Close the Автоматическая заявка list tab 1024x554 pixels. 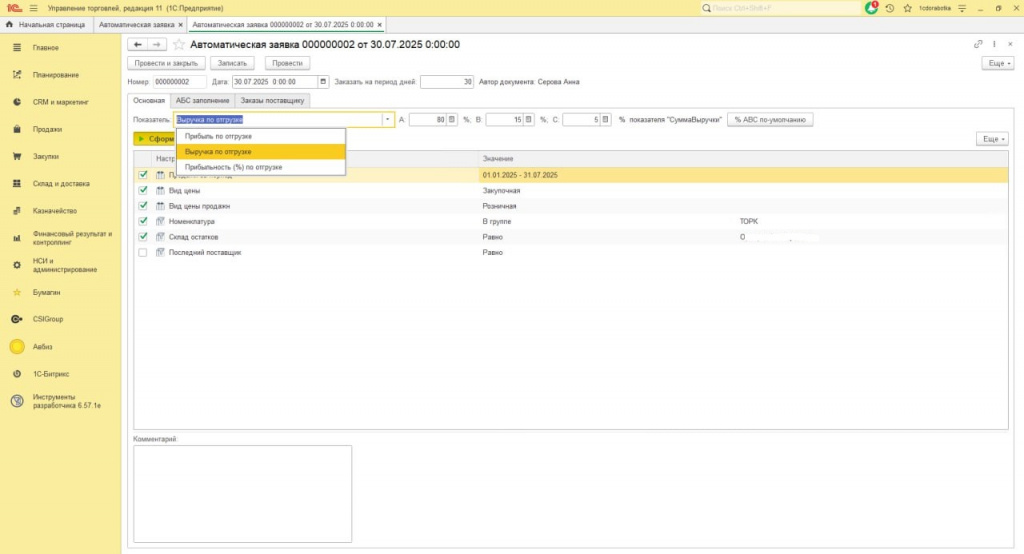(x=181, y=25)
